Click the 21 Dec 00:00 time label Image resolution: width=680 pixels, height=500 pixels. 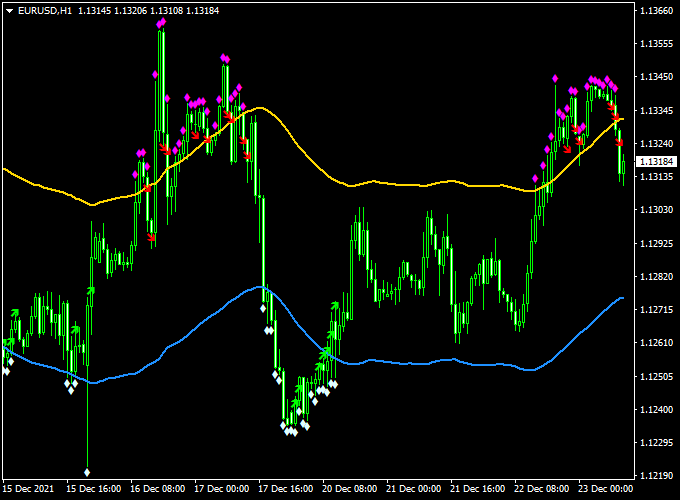click(x=414, y=489)
